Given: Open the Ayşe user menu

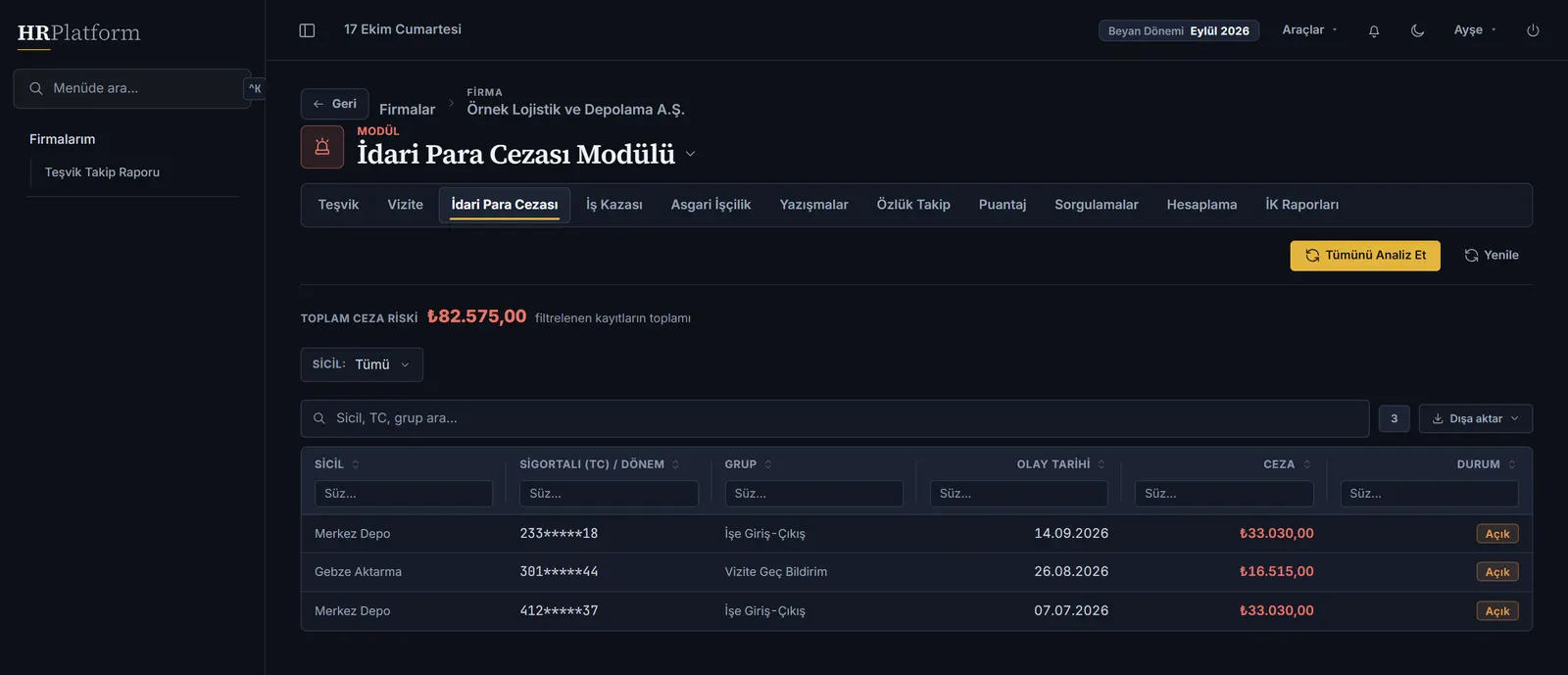Looking at the screenshot, I should click(1475, 30).
